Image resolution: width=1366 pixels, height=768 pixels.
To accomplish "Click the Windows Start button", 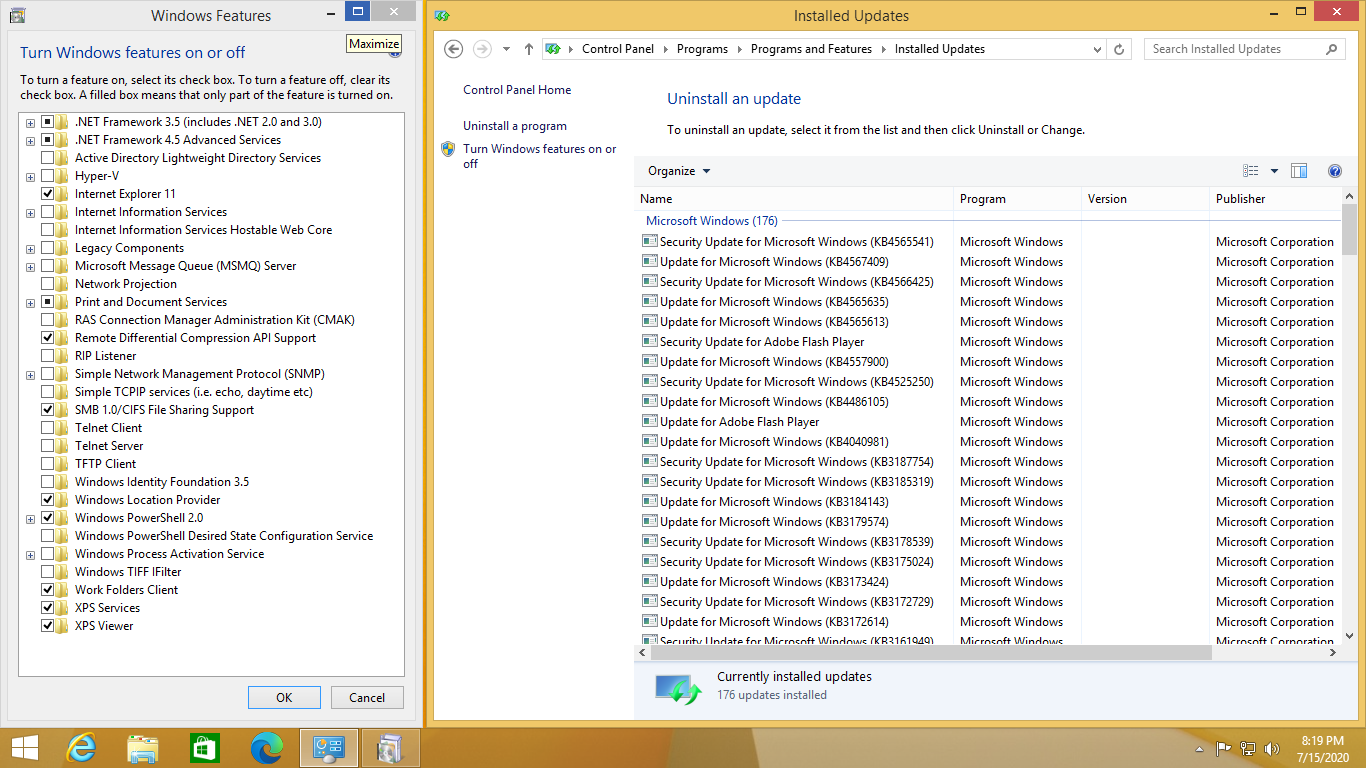I will point(25,748).
